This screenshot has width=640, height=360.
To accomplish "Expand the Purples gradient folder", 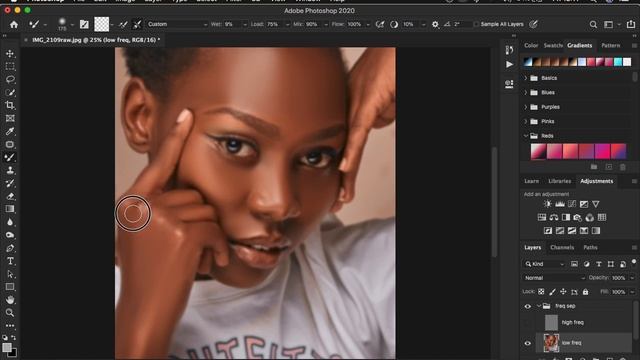I will [x=526, y=107].
